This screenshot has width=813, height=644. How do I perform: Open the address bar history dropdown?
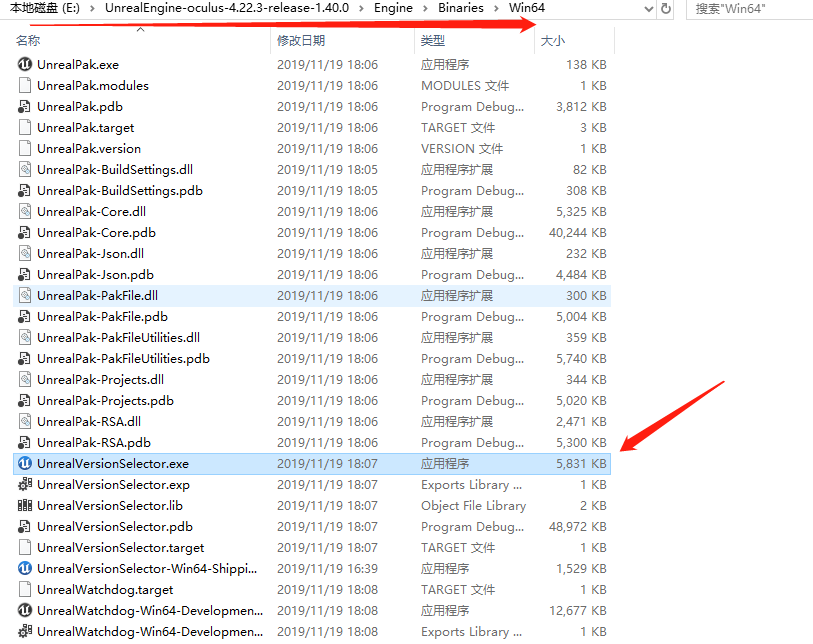pyautogui.click(x=648, y=8)
